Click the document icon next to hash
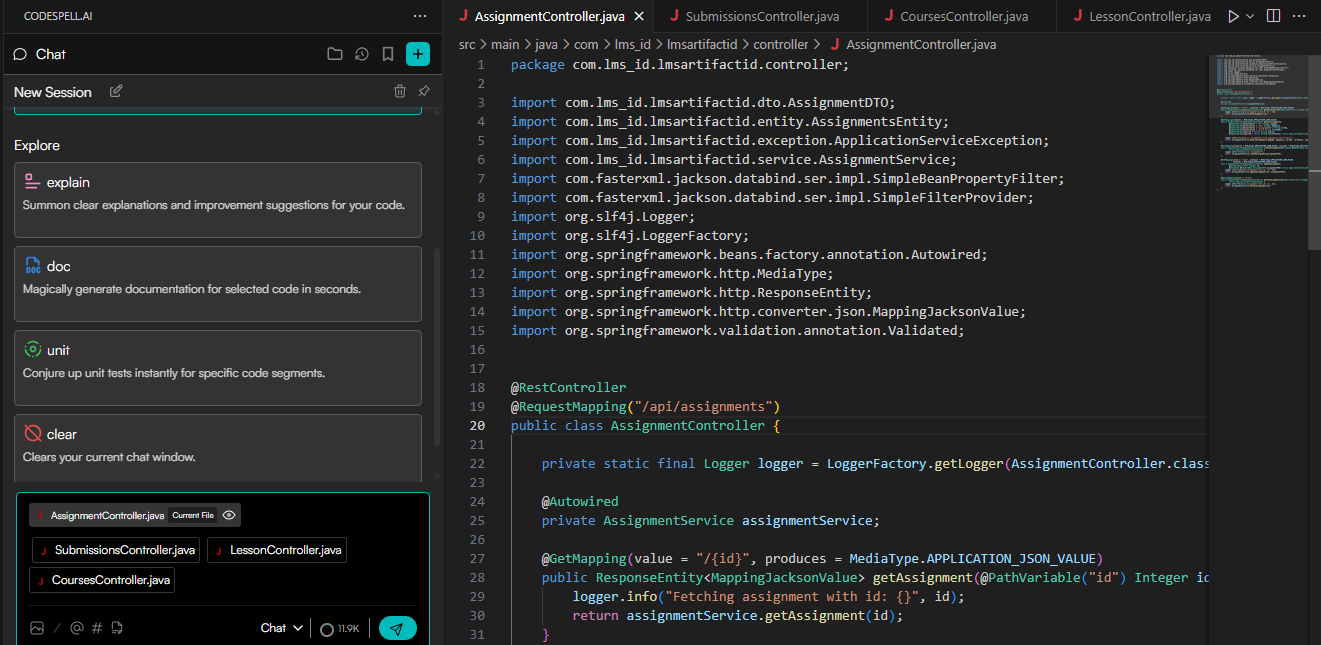 click(x=117, y=628)
